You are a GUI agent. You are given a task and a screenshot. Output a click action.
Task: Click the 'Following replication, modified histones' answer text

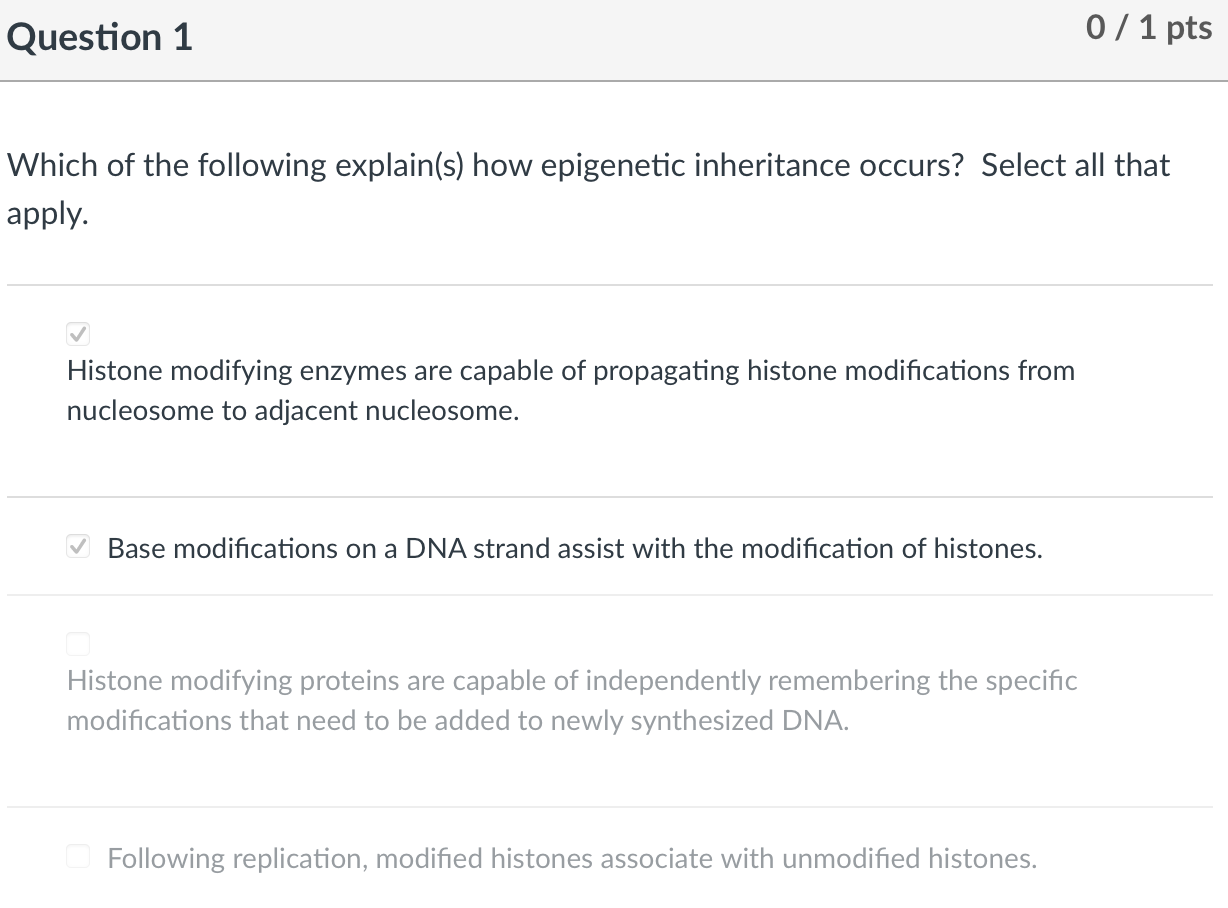(572, 858)
